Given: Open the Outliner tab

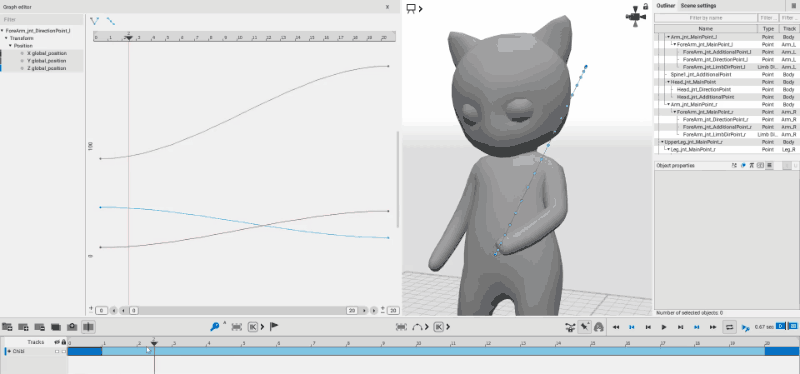Looking at the screenshot, I should (x=666, y=6).
